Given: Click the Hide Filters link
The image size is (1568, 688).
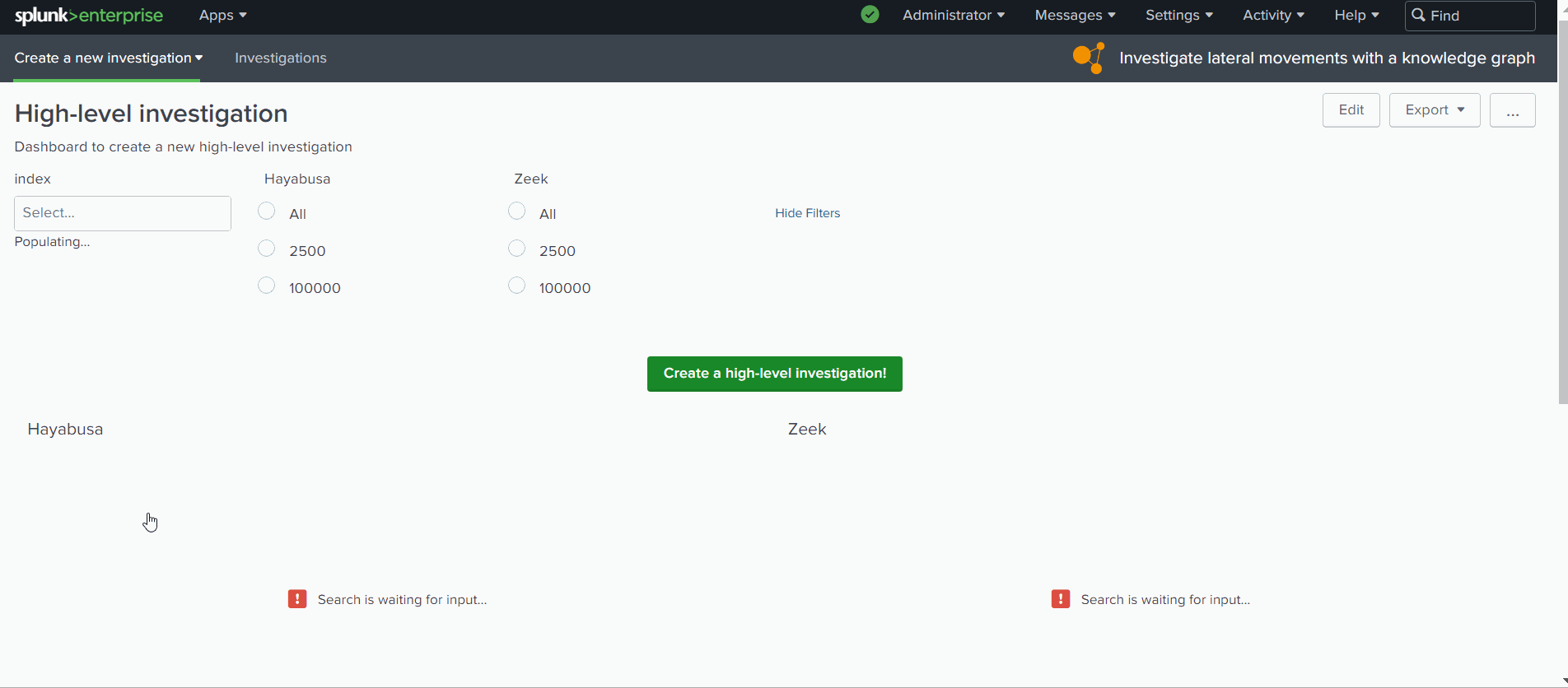Looking at the screenshot, I should (807, 213).
